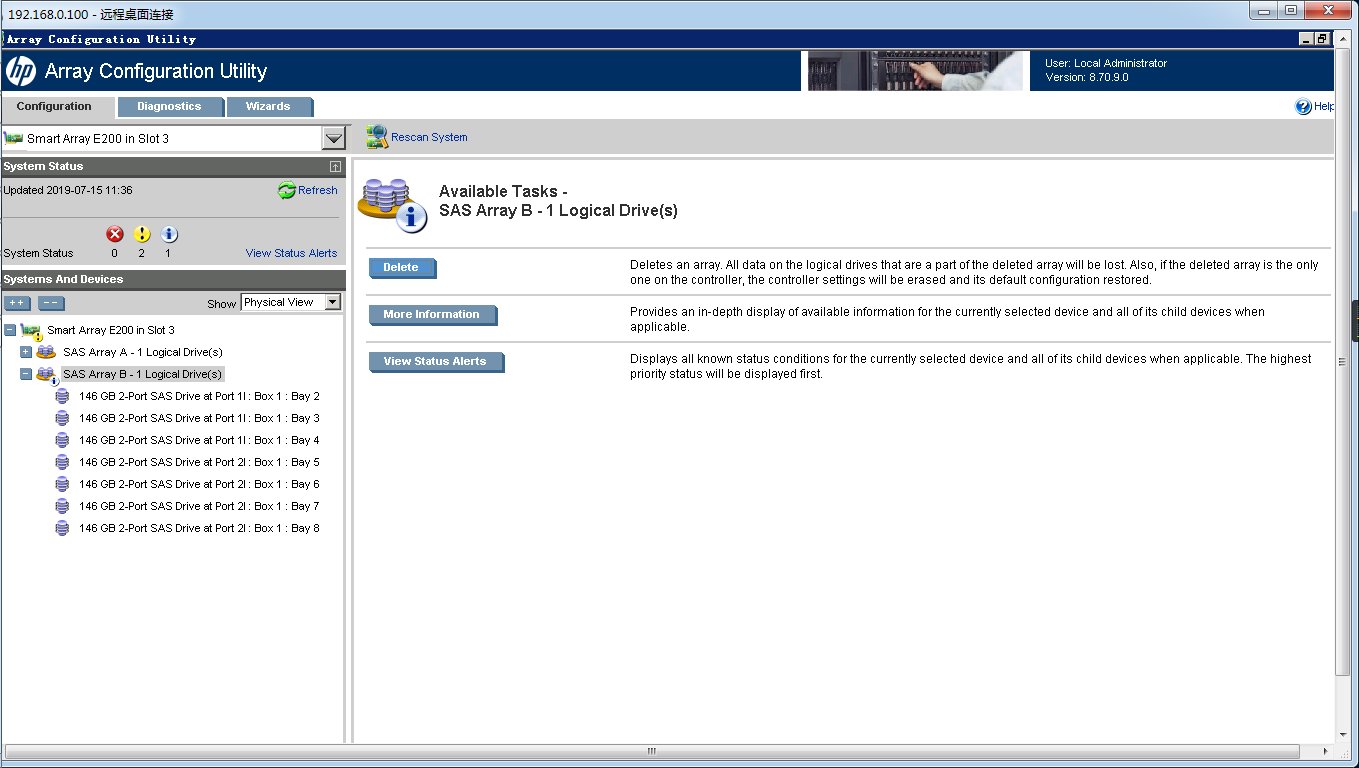Select the 146 GB drive at Bay 5
The height and width of the screenshot is (768, 1359).
coord(199,462)
